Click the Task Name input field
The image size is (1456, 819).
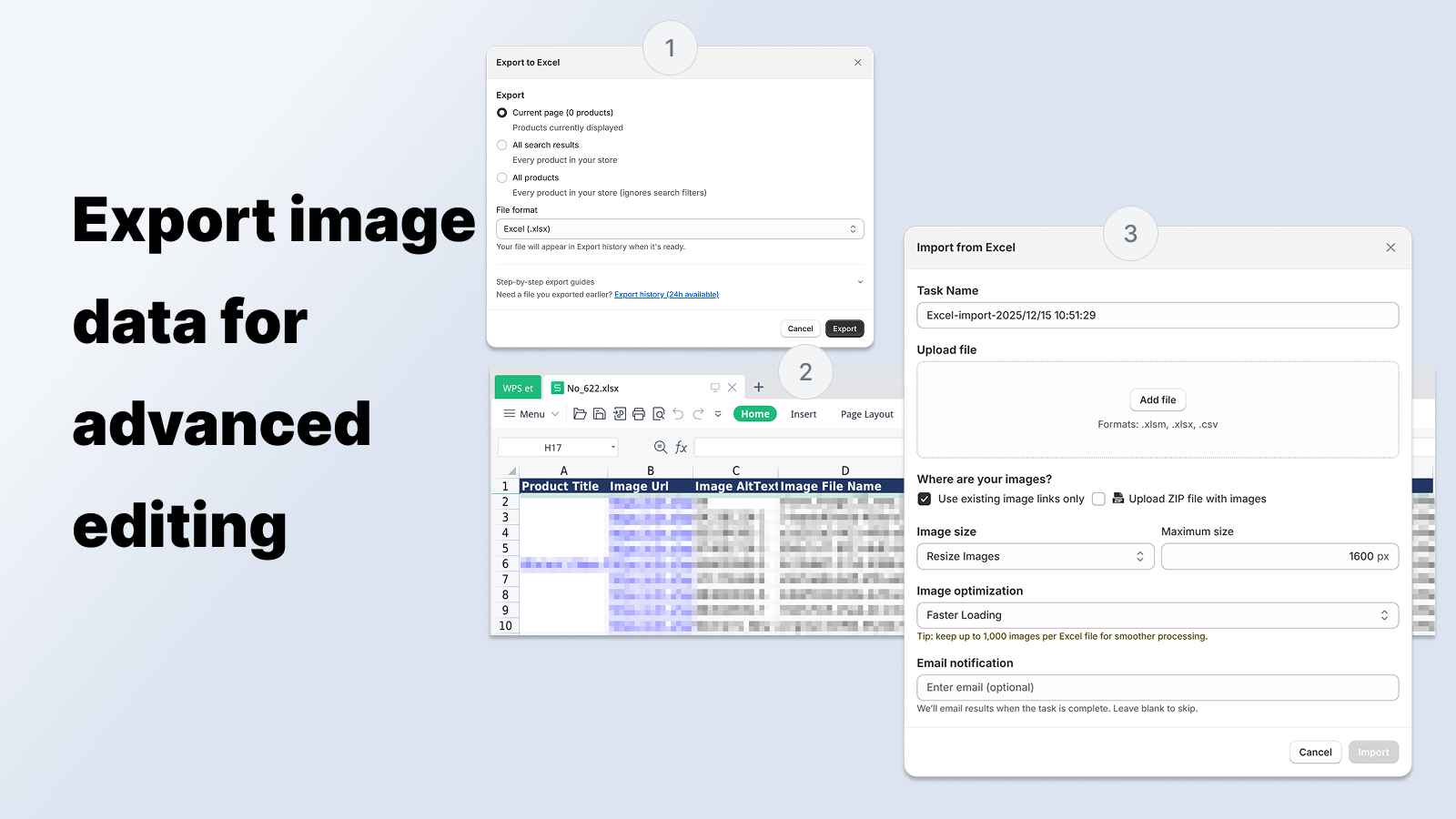tap(1158, 316)
